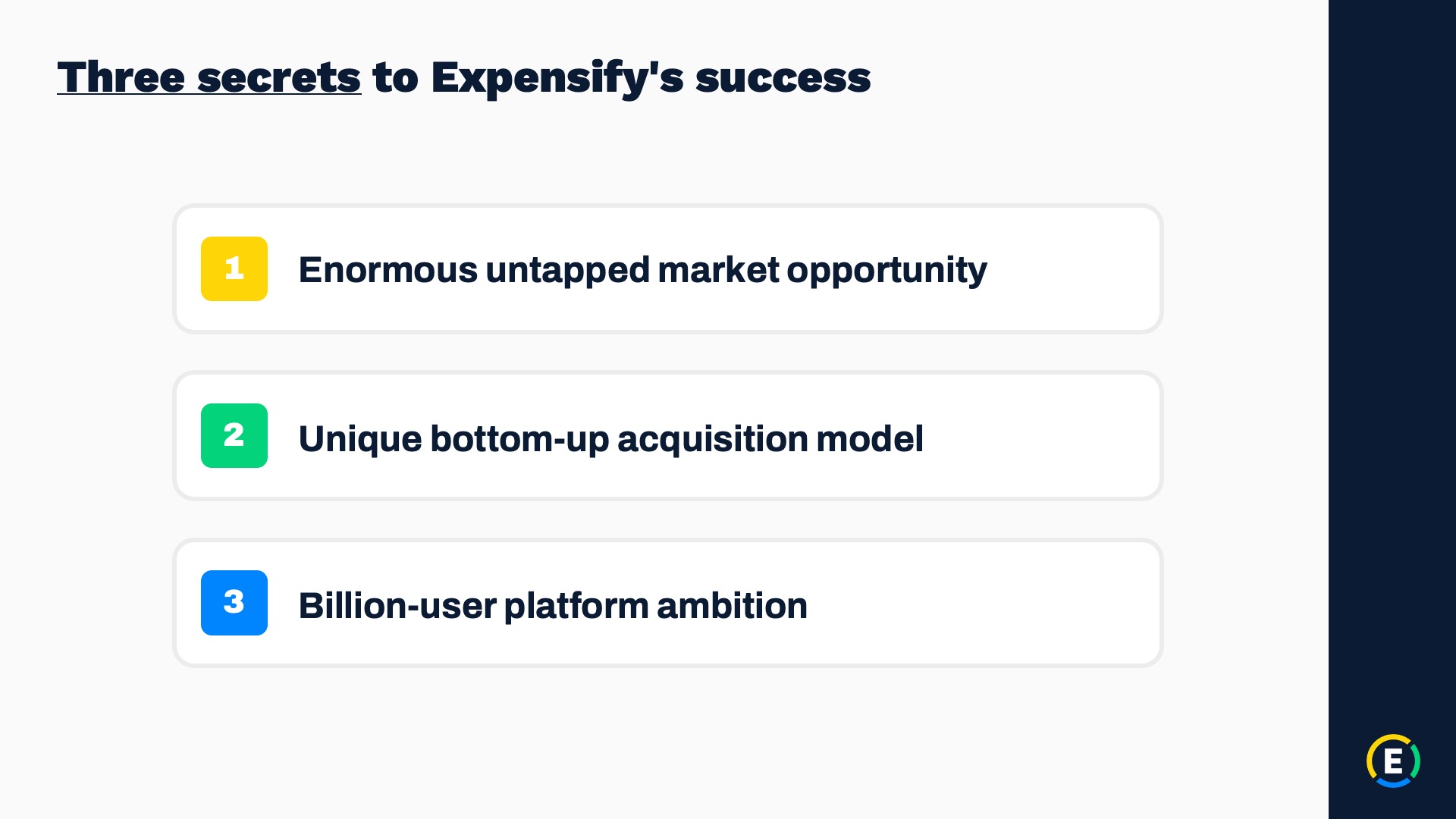This screenshot has height=819, width=1456.
Task: Click the green number 2 badge
Action: pyautogui.click(x=234, y=435)
